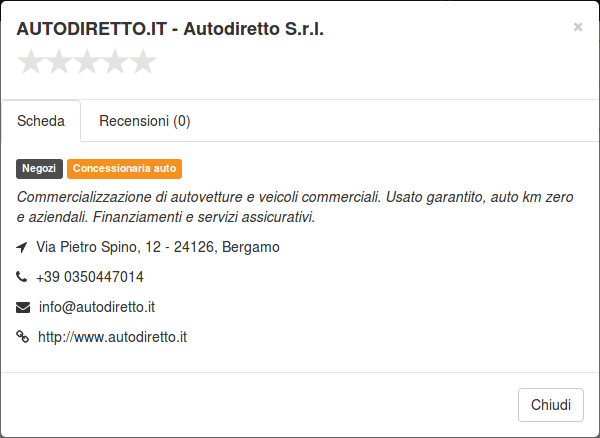Click the envelope email icon
The height and width of the screenshot is (438, 600).
[x=23, y=307]
